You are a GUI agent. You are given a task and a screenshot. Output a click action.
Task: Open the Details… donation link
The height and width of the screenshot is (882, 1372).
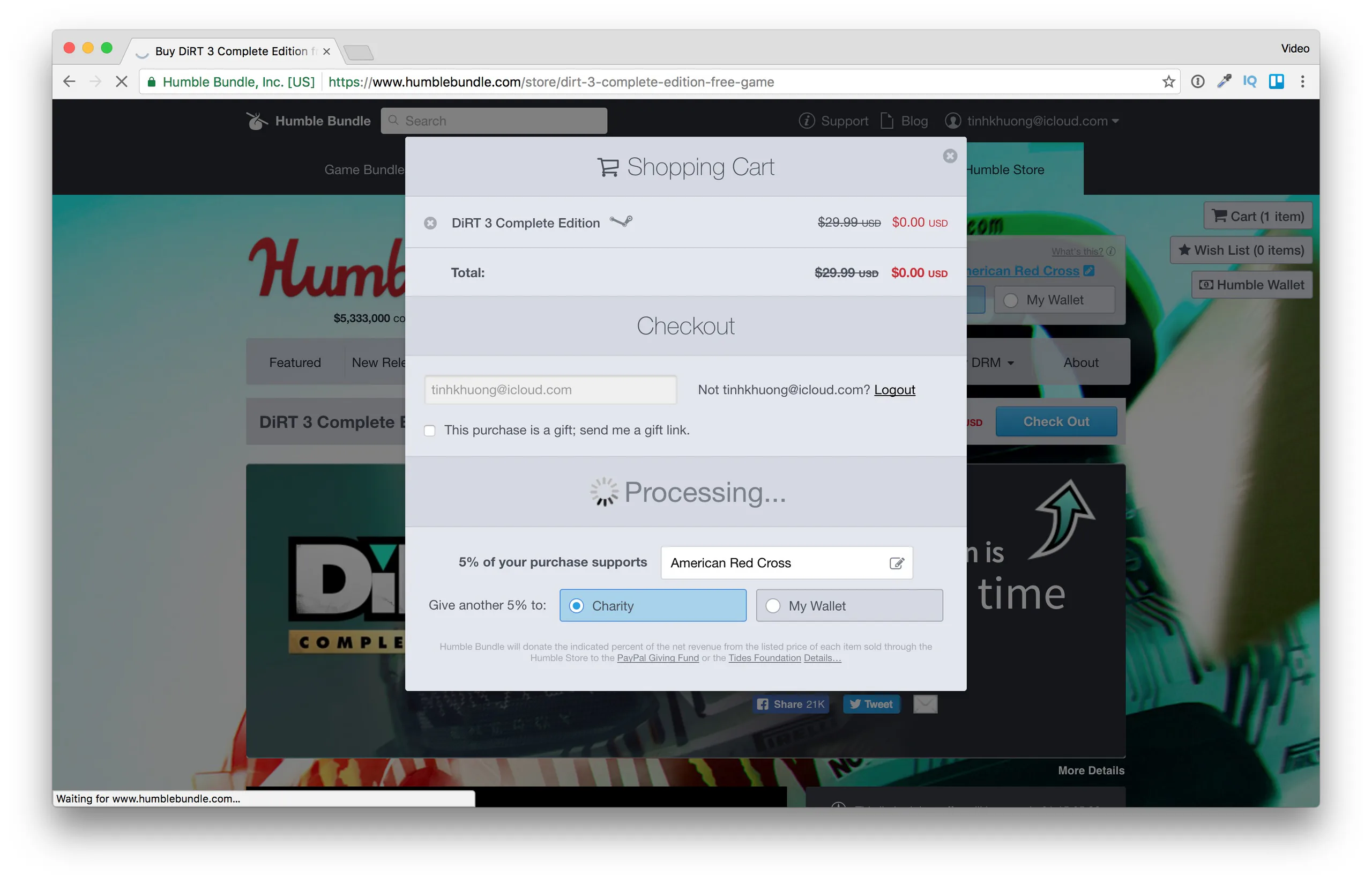click(822, 658)
